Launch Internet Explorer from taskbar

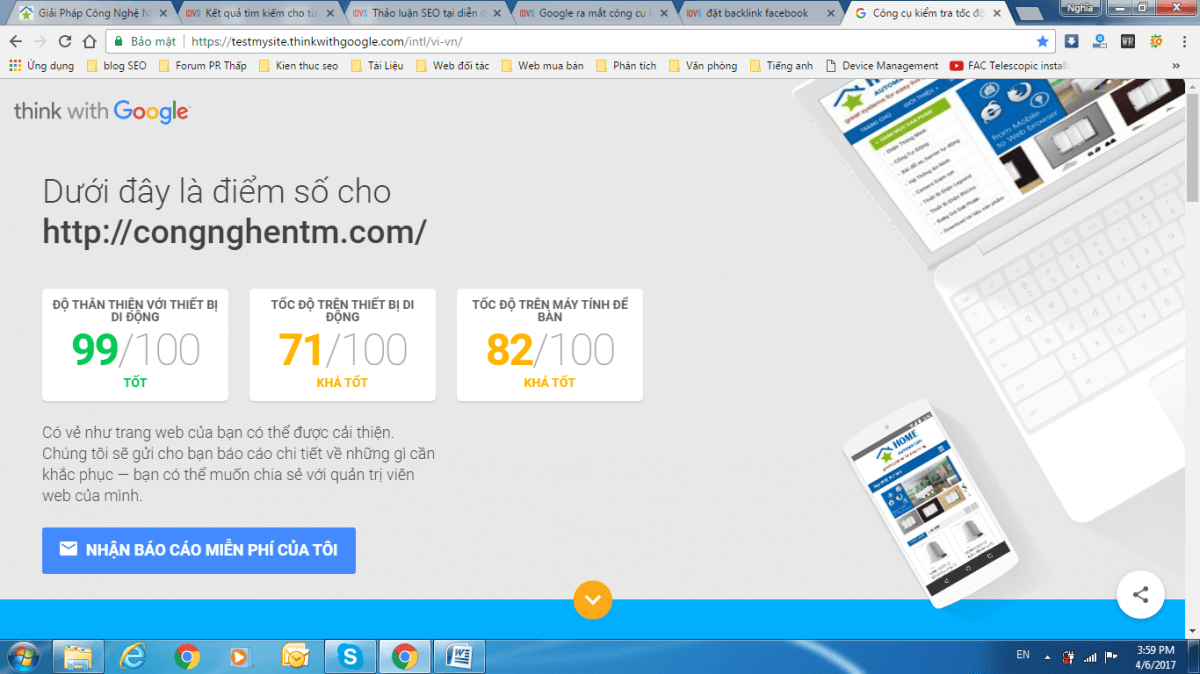click(132, 656)
